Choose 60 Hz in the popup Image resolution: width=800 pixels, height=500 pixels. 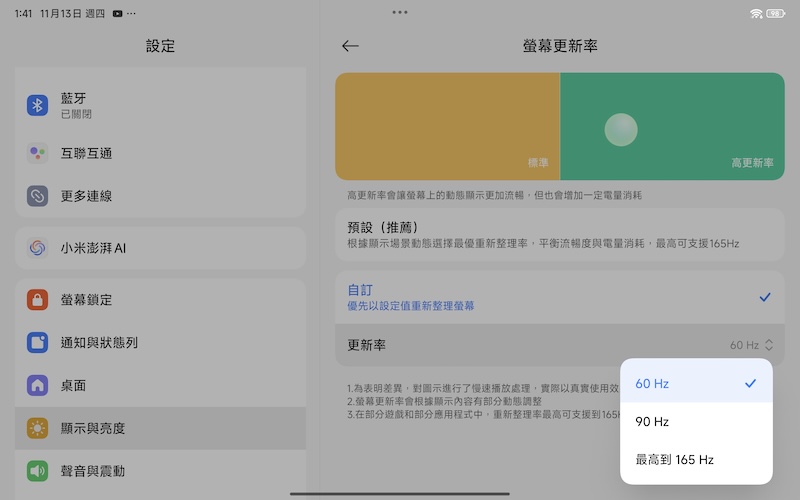(x=696, y=383)
